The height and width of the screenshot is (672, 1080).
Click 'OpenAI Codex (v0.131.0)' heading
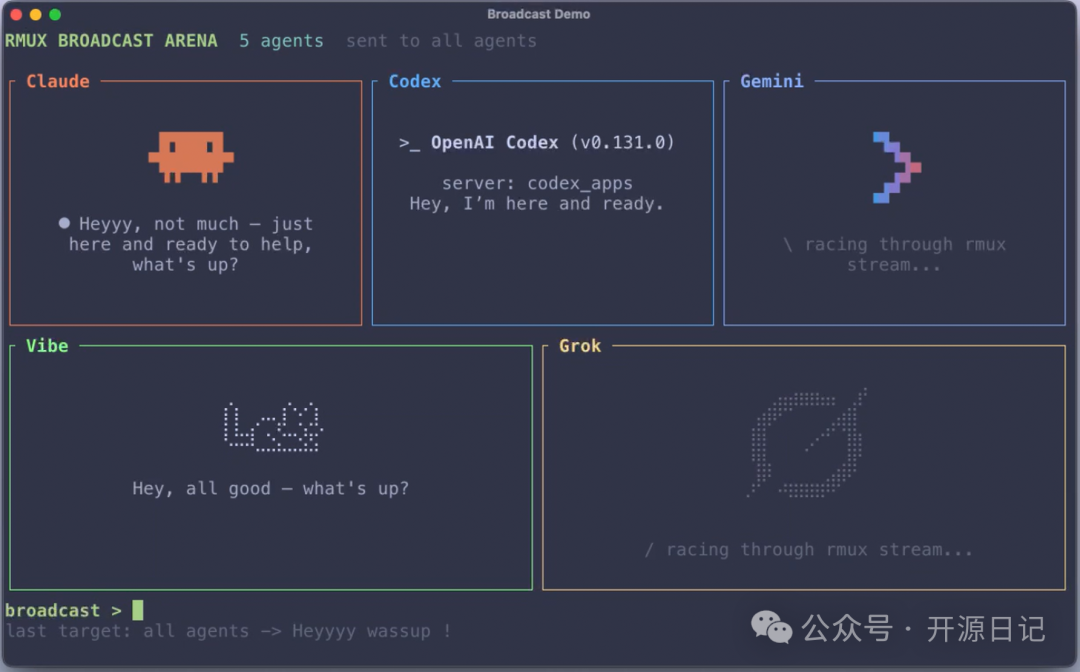(x=552, y=143)
